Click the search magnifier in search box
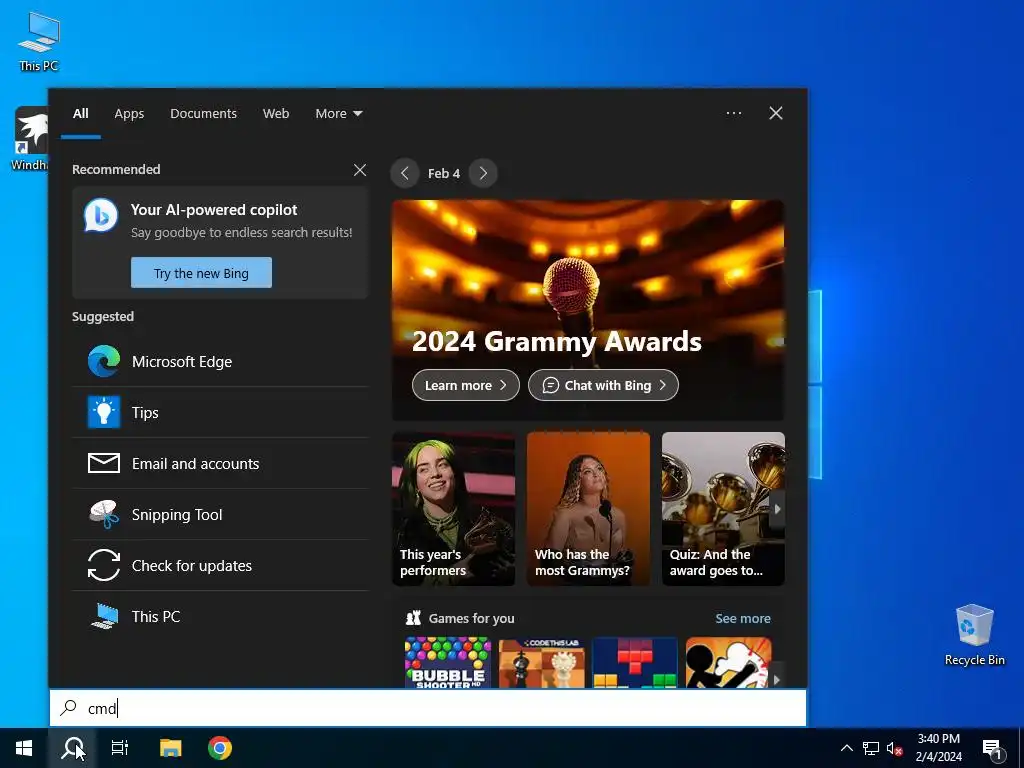Image resolution: width=1024 pixels, height=768 pixels. pos(68,708)
